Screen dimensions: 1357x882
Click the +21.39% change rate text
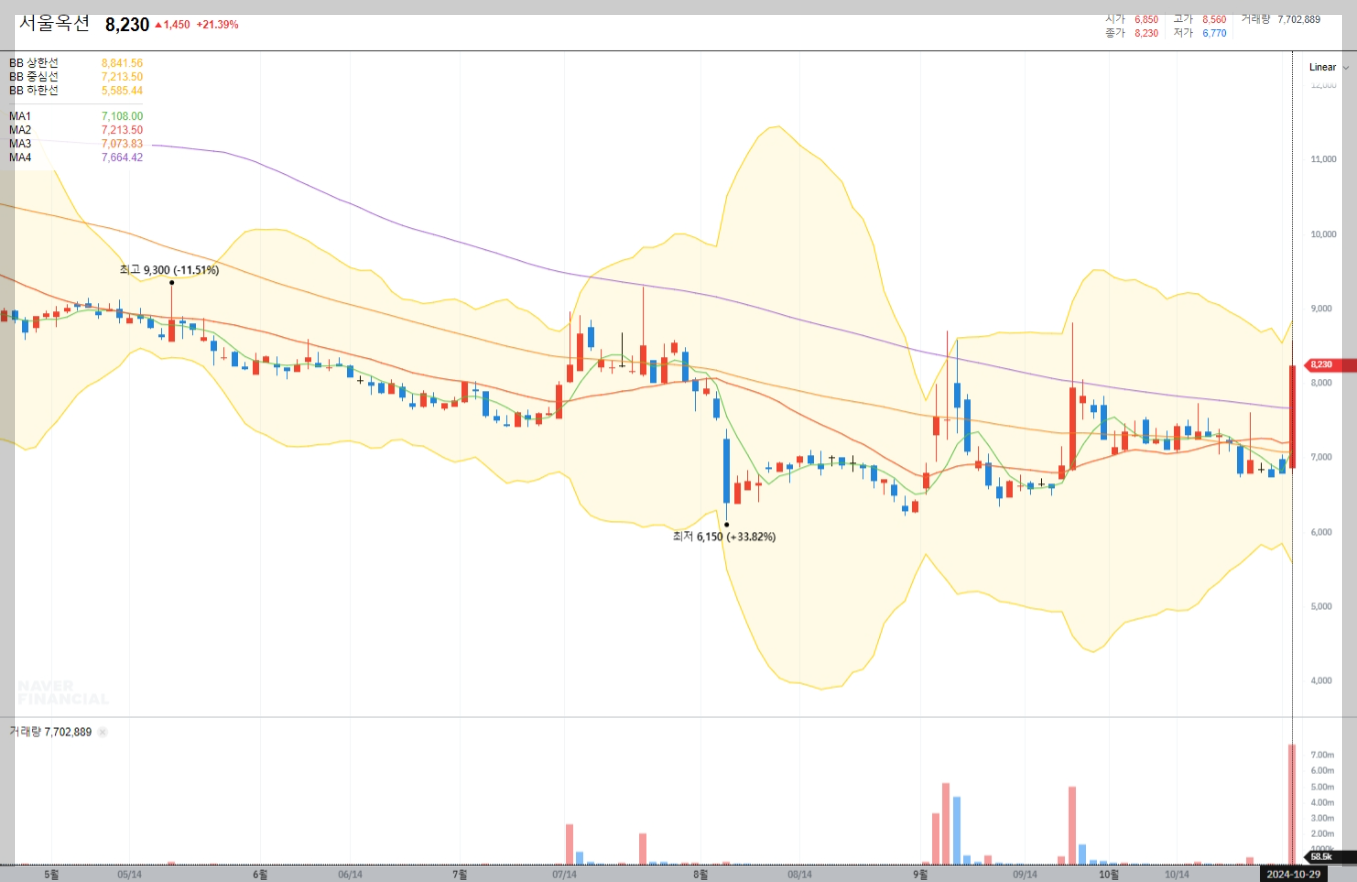(217, 24)
